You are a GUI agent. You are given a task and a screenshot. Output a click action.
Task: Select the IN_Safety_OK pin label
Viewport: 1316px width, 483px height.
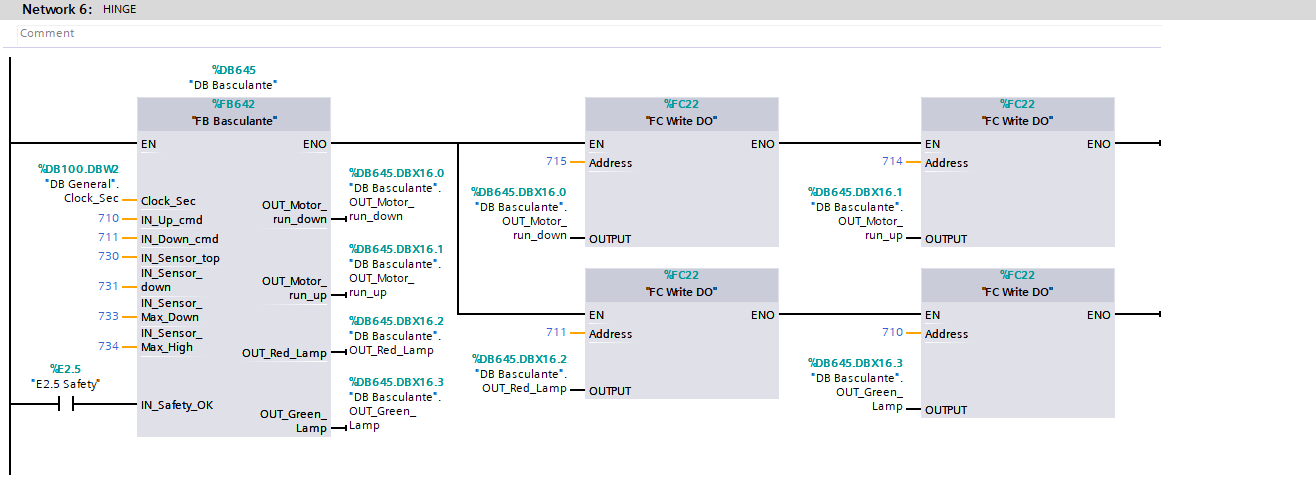coord(177,405)
